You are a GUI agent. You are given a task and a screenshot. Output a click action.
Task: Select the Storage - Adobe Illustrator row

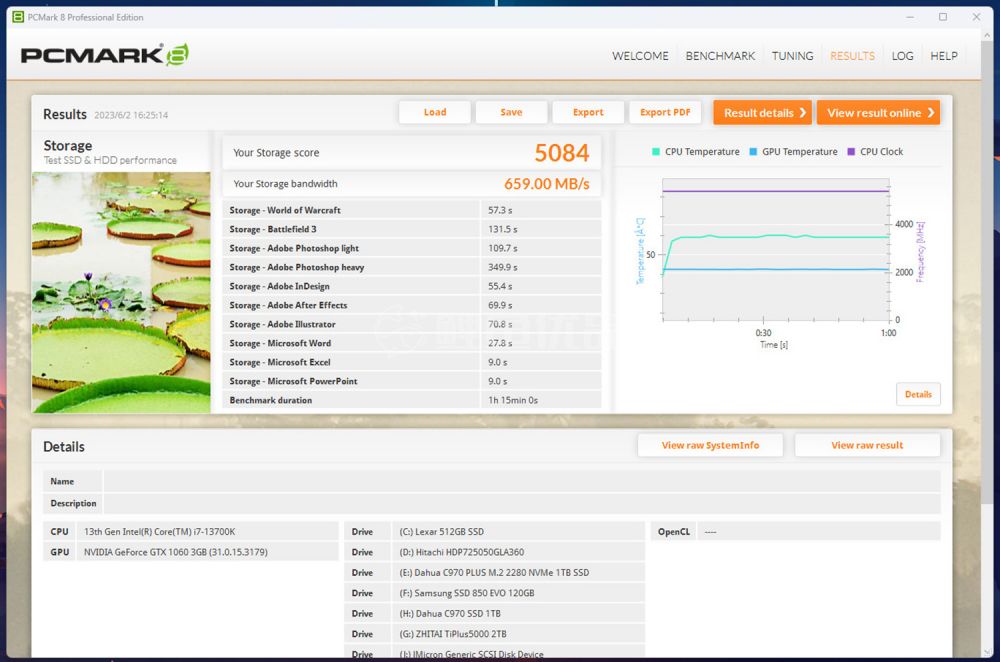point(411,324)
